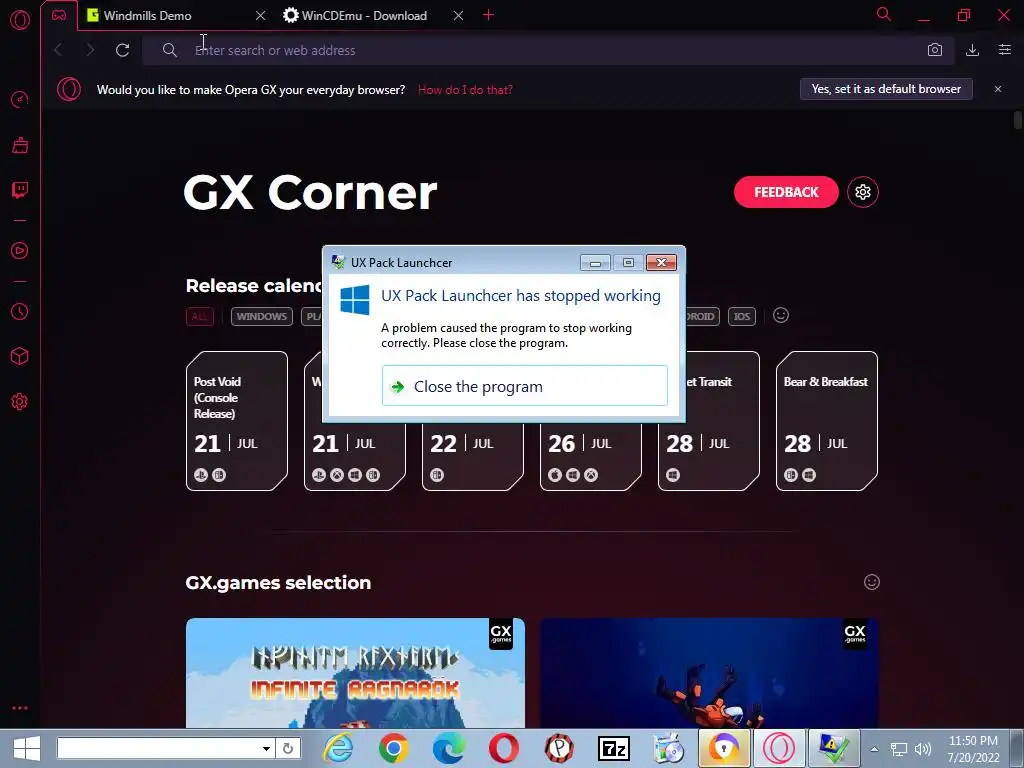Click the page vertical scrollbar thumb
Screen dimensions: 1024x768
[1017, 120]
